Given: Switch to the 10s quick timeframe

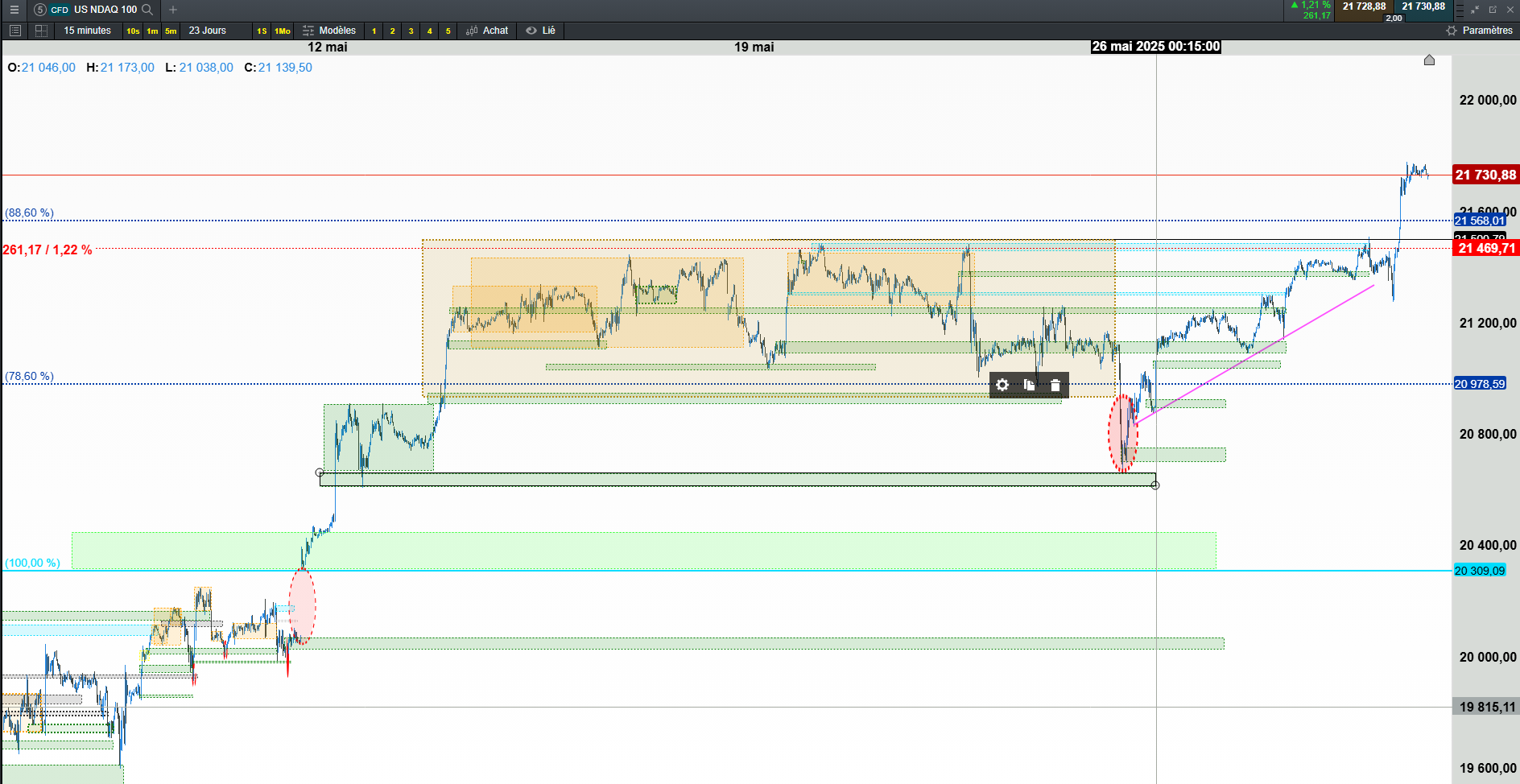Looking at the screenshot, I should pyautogui.click(x=133, y=31).
